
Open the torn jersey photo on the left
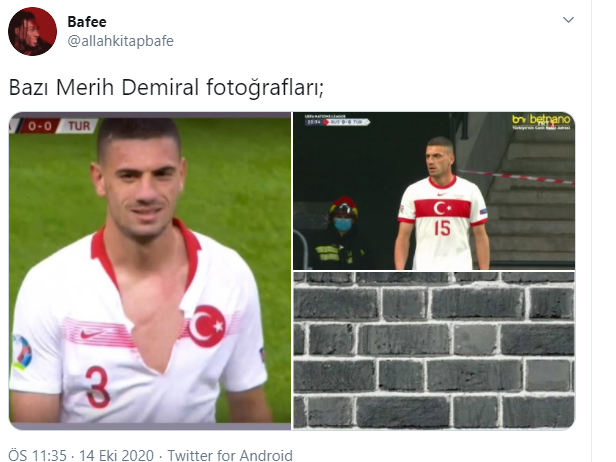(150, 271)
